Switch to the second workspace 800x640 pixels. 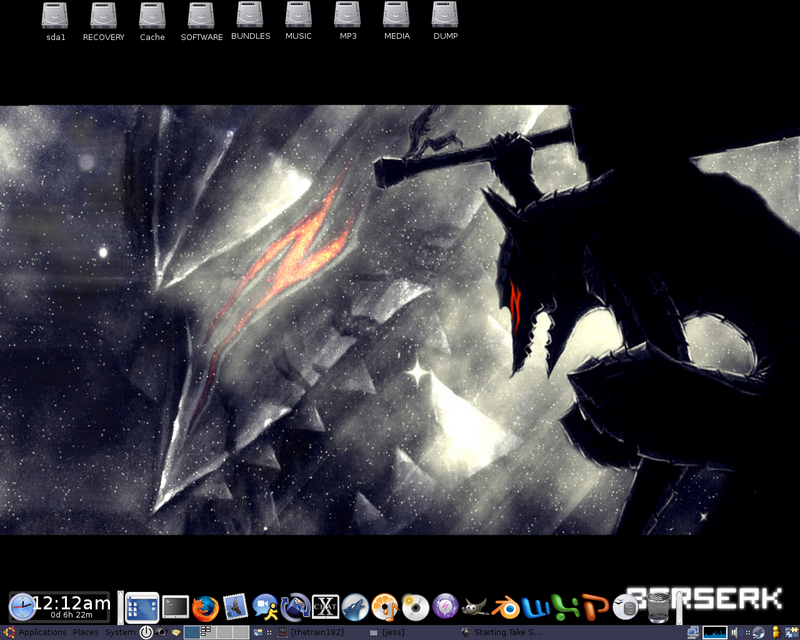pos(208,633)
